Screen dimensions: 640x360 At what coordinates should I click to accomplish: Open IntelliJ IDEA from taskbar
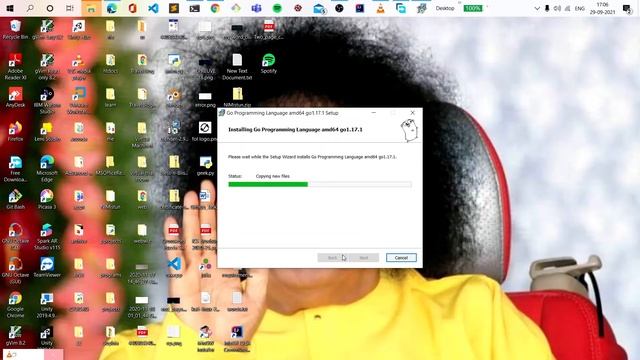click(360, 8)
